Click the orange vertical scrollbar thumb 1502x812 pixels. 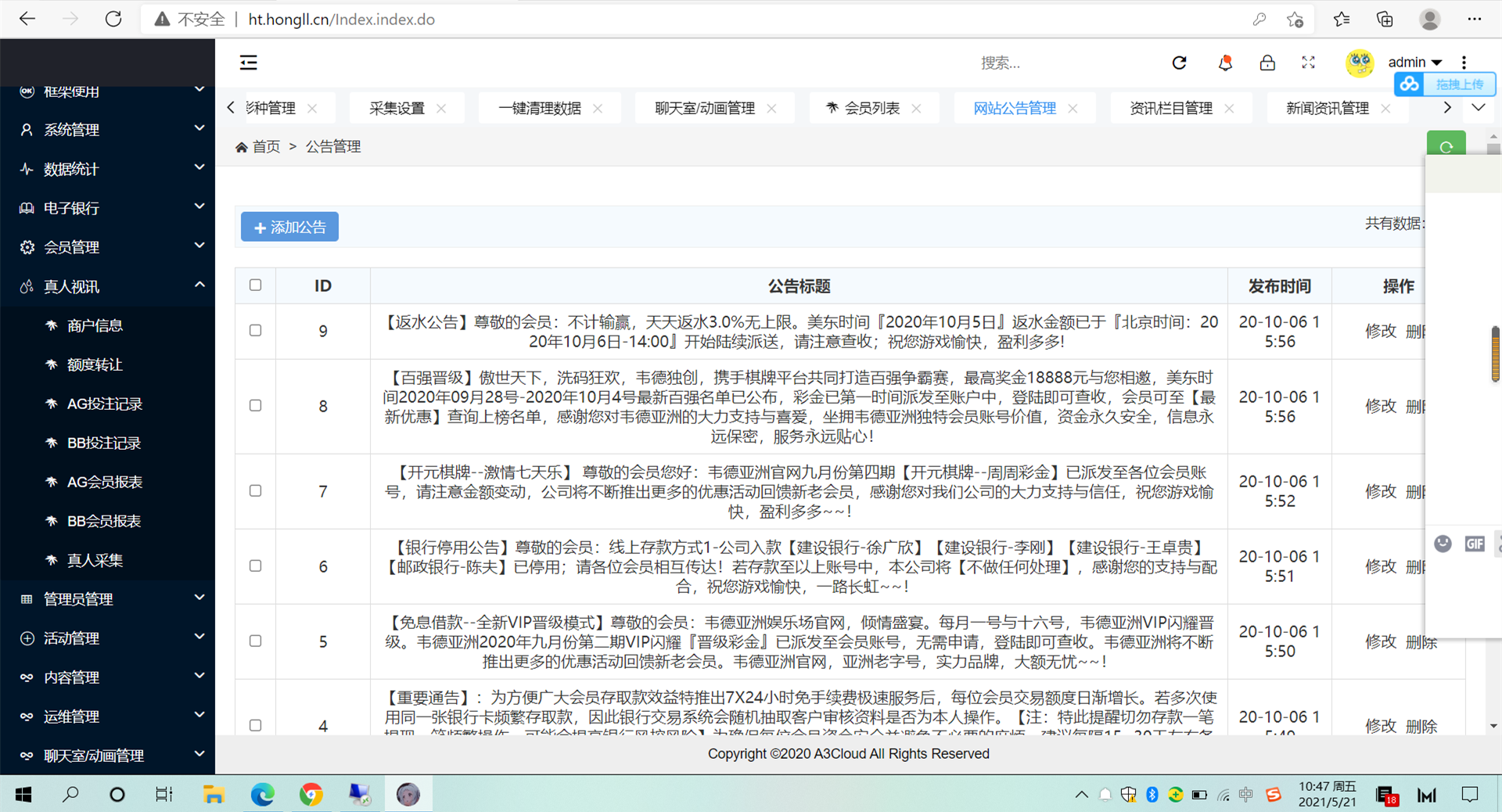tap(1495, 354)
